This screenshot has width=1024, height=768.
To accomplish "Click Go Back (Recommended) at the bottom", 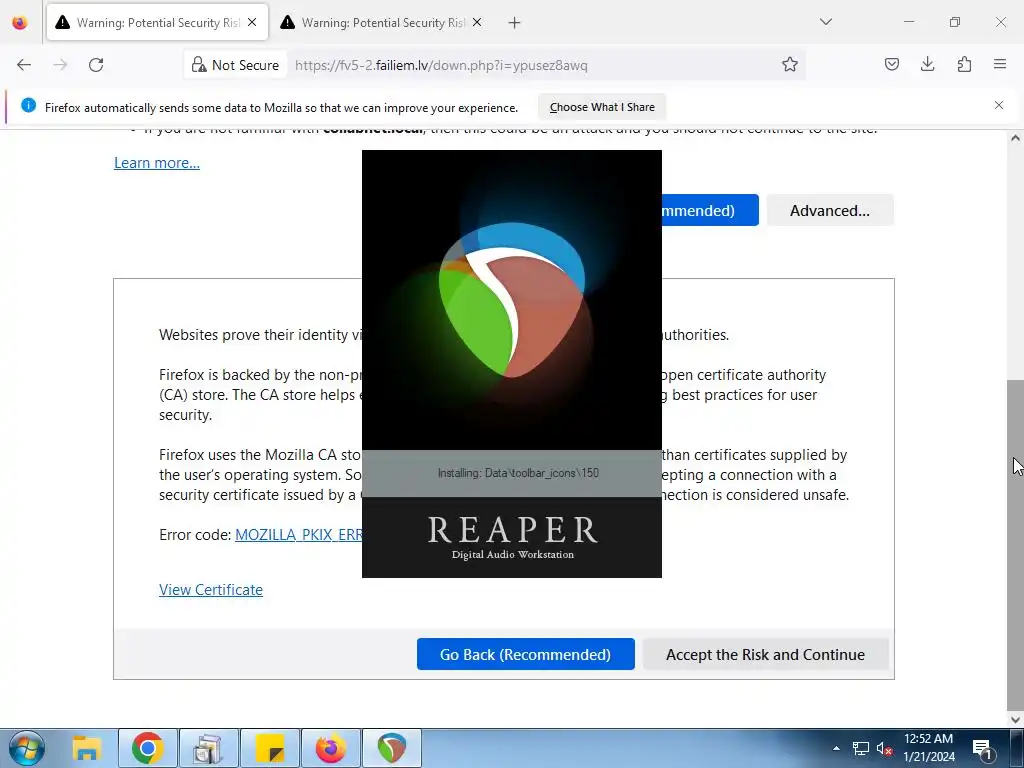I will click(526, 654).
